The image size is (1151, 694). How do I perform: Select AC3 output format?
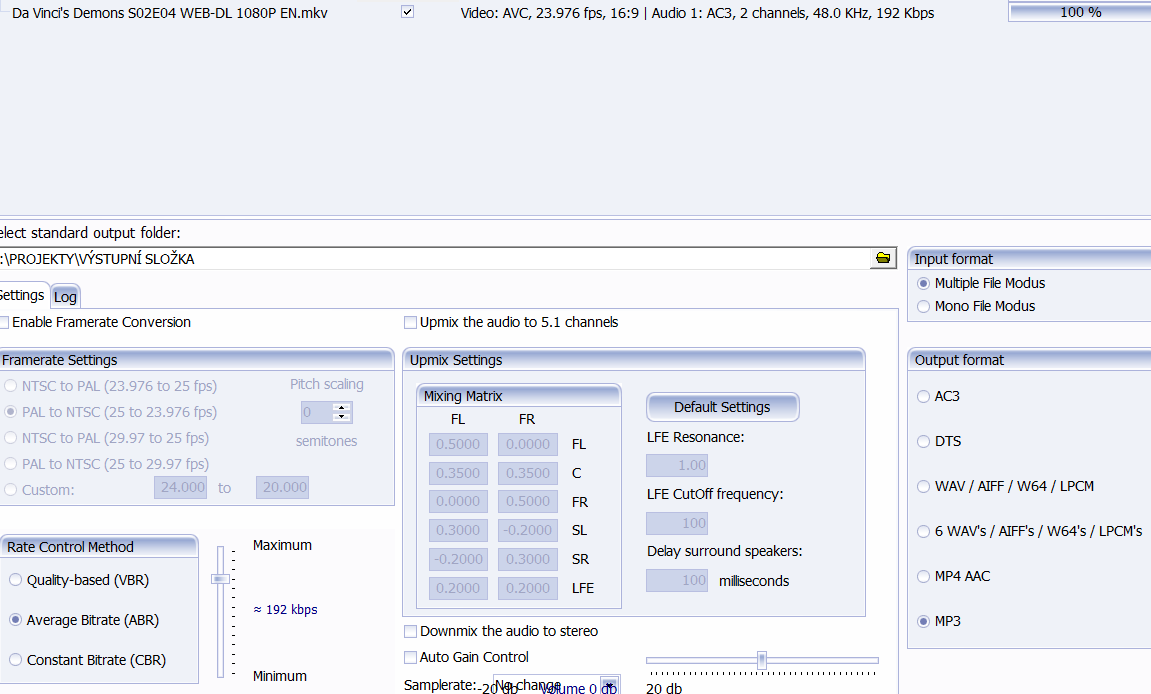click(x=923, y=396)
